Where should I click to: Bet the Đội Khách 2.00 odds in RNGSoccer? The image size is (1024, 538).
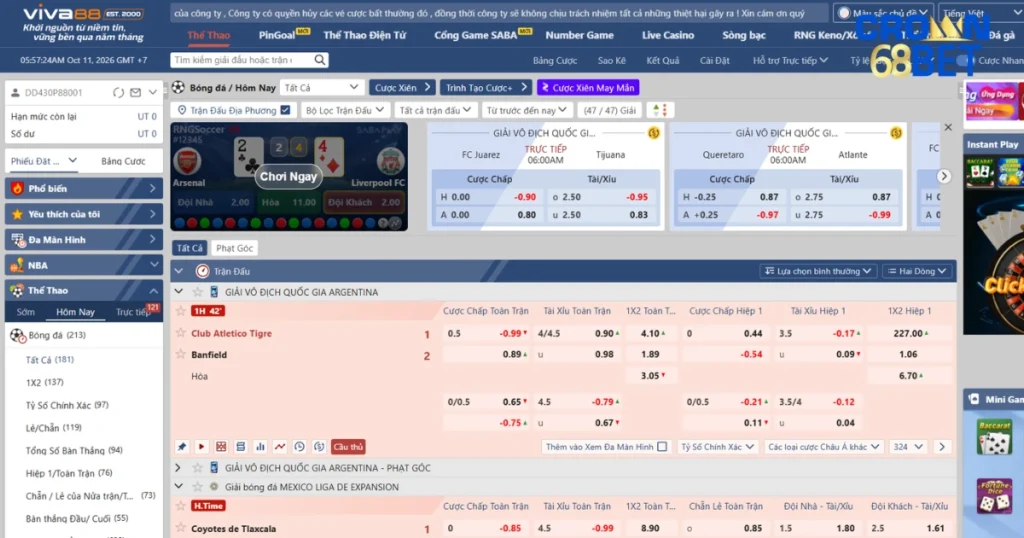(364, 202)
